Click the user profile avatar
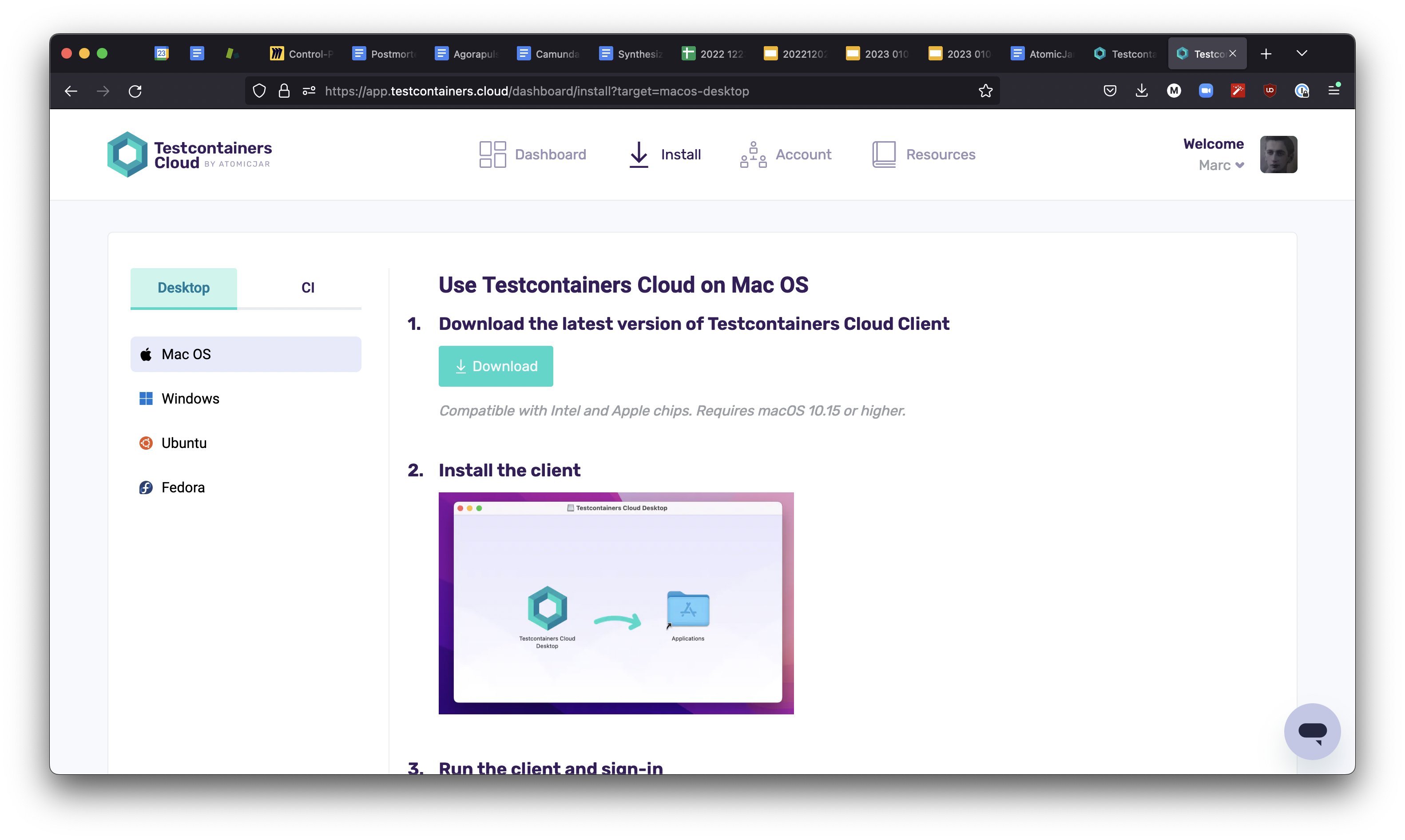The image size is (1405, 840). [1278, 155]
